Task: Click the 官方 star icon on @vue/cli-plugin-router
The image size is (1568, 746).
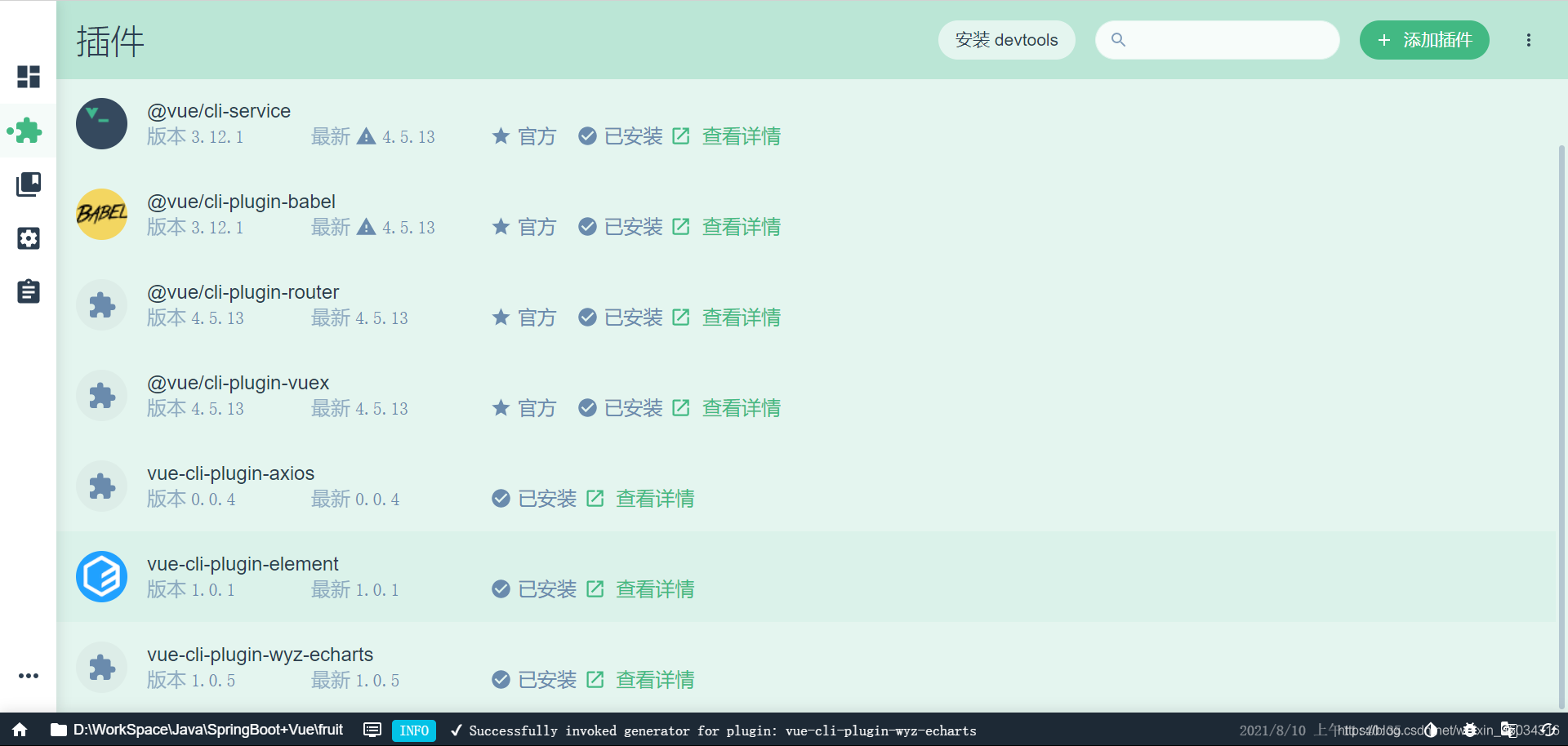Action: pyautogui.click(x=501, y=317)
